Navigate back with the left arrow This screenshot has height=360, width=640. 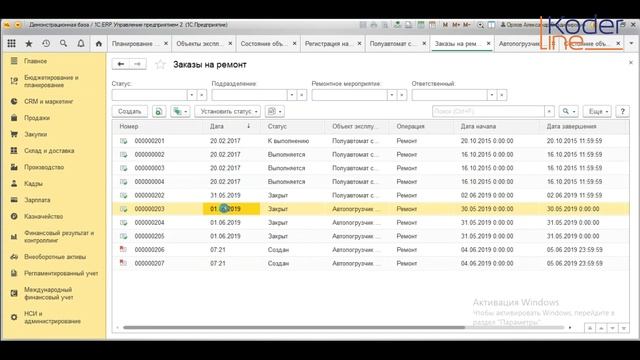pos(121,64)
